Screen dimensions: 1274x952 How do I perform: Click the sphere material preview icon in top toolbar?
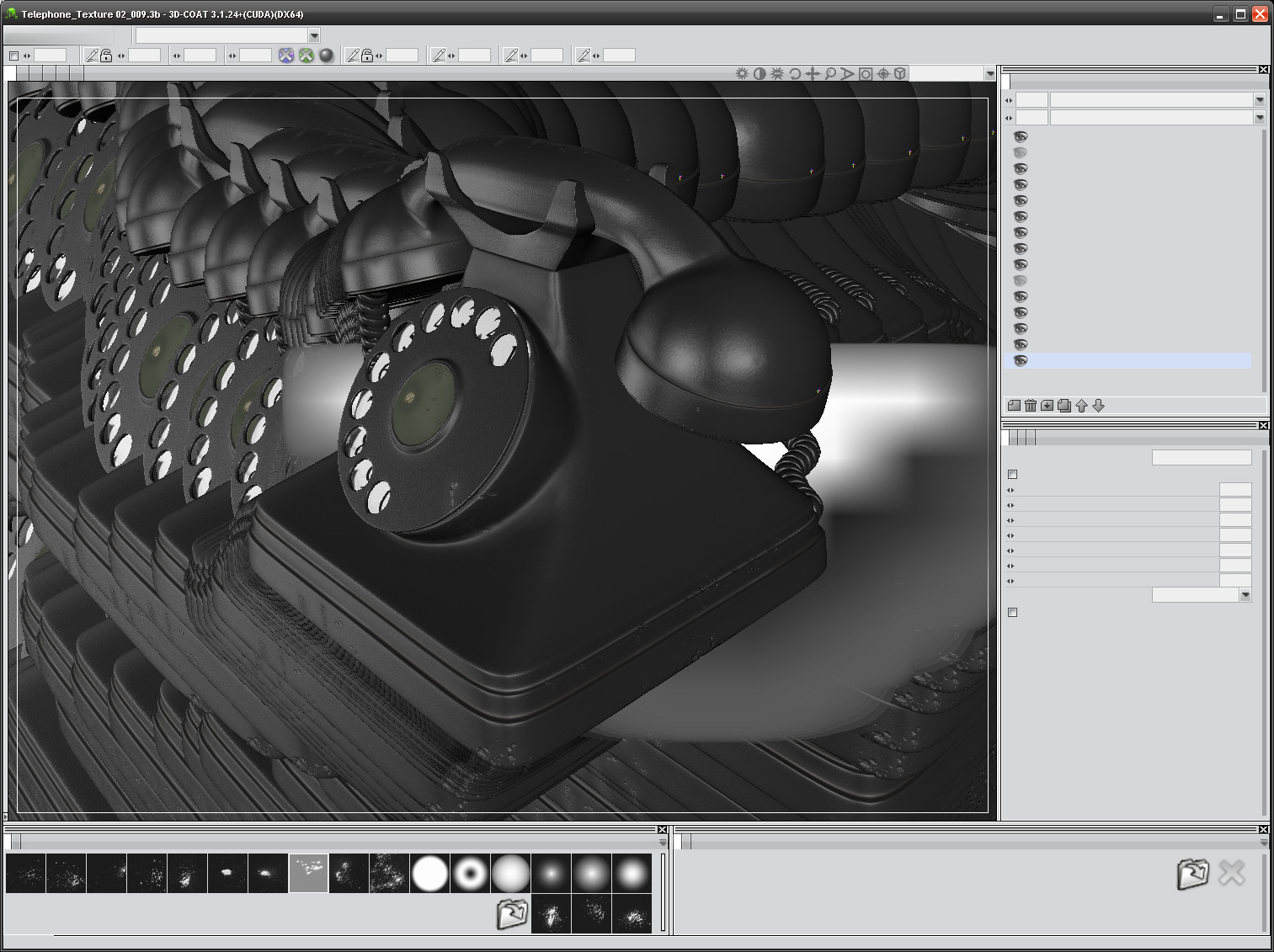point(325,56)
